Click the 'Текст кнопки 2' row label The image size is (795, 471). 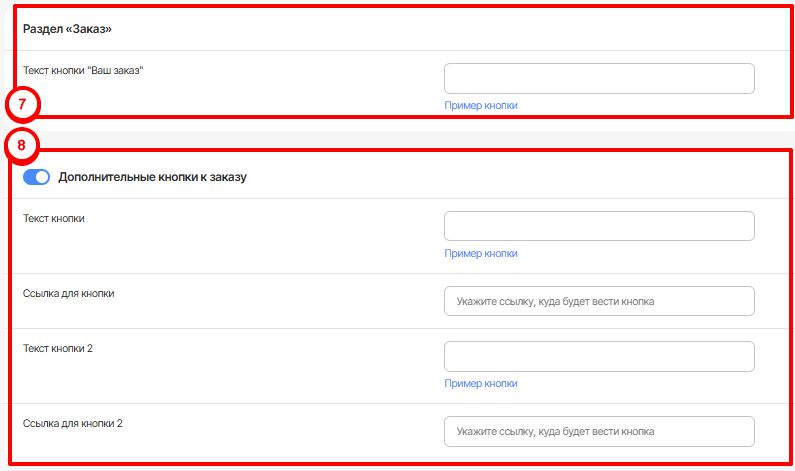(x=57, y=348)
